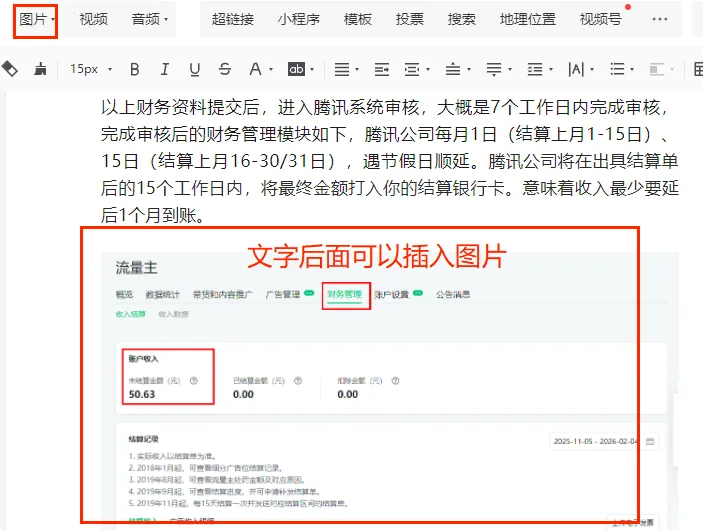Open the 音频 insert menu
The width and height of the screenshot is (703, 530).
pyautogui.click(x=145, y=19)
